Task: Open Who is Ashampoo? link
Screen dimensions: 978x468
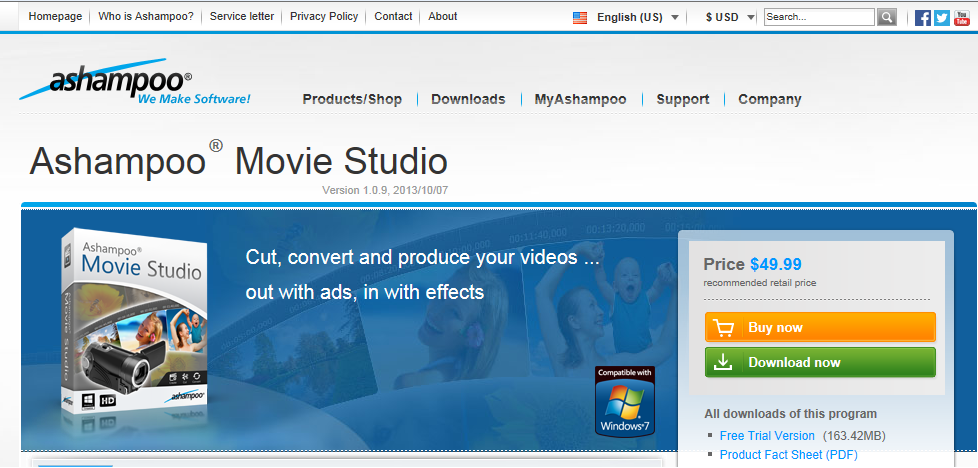Action: click(146, 16)
